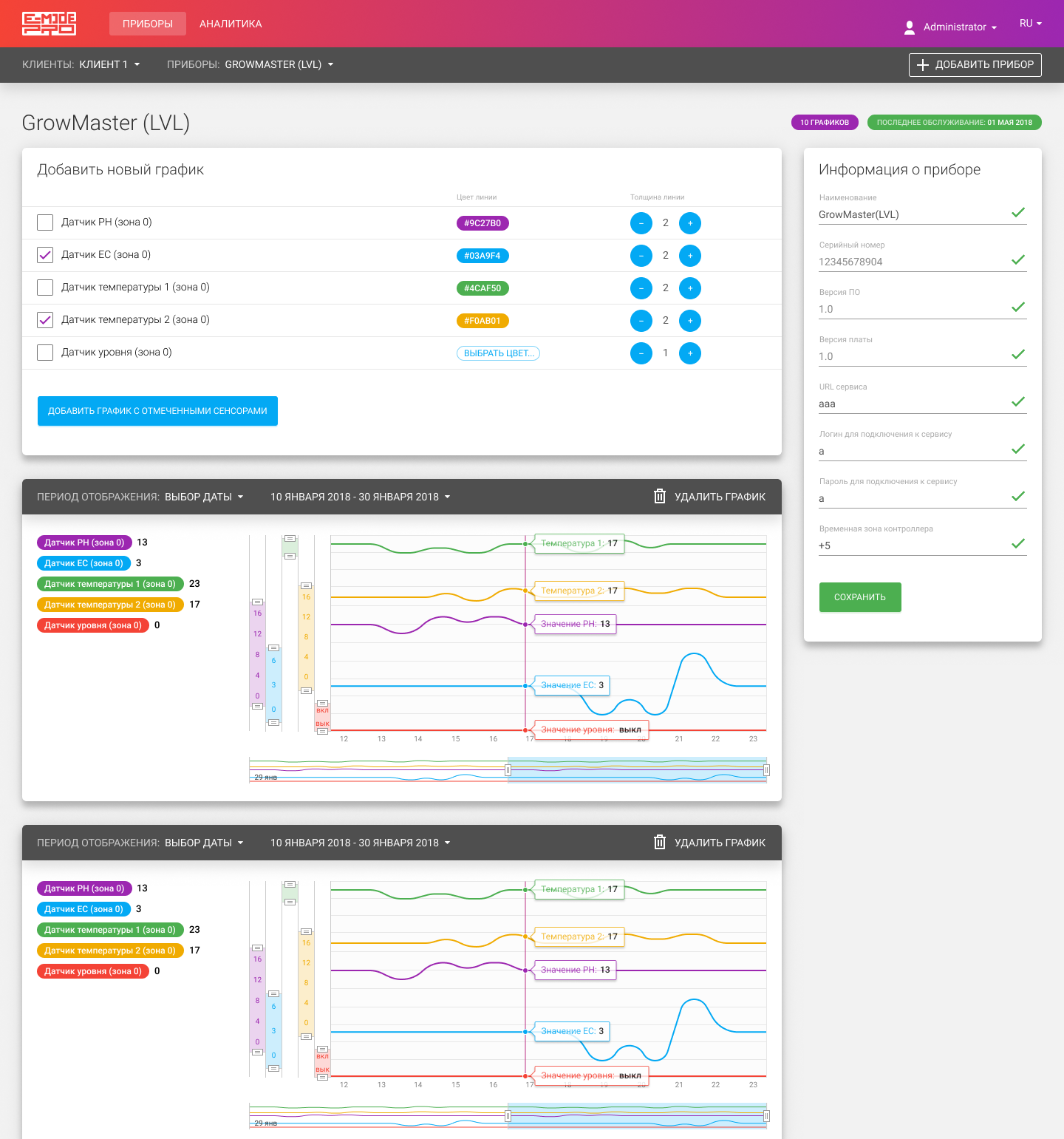
Task: Increase thickness for Датчик температуры 2
Action: pos(690,321)
